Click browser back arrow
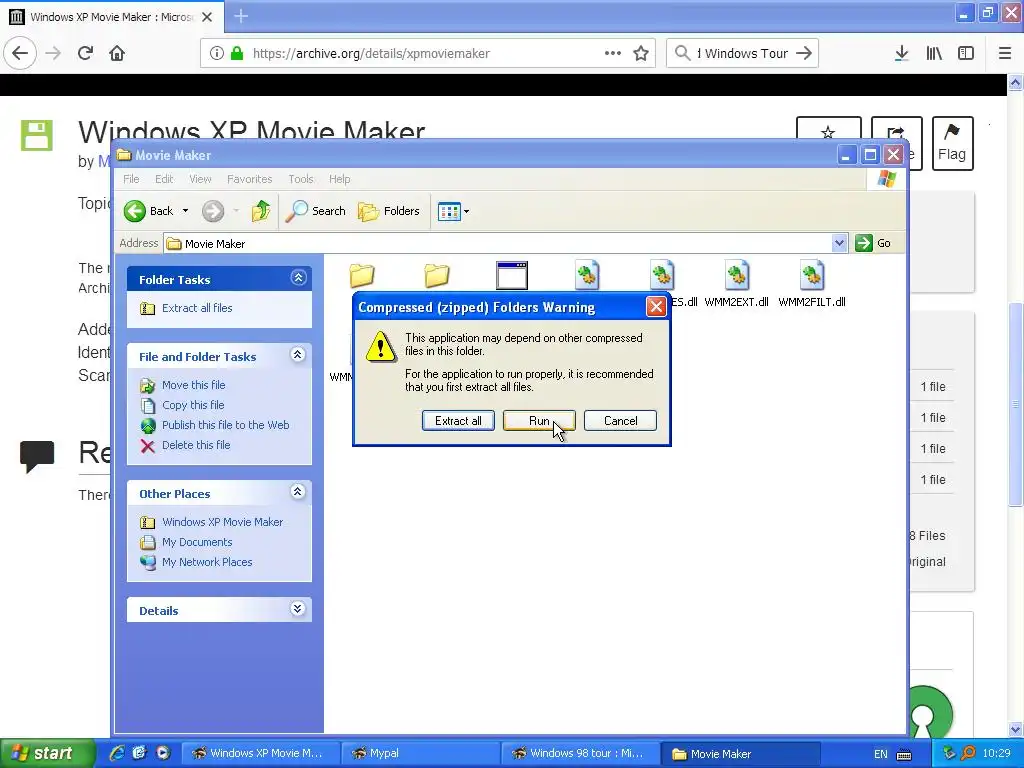The width and height of the screenshot is (1024, 768). (20, 53)
